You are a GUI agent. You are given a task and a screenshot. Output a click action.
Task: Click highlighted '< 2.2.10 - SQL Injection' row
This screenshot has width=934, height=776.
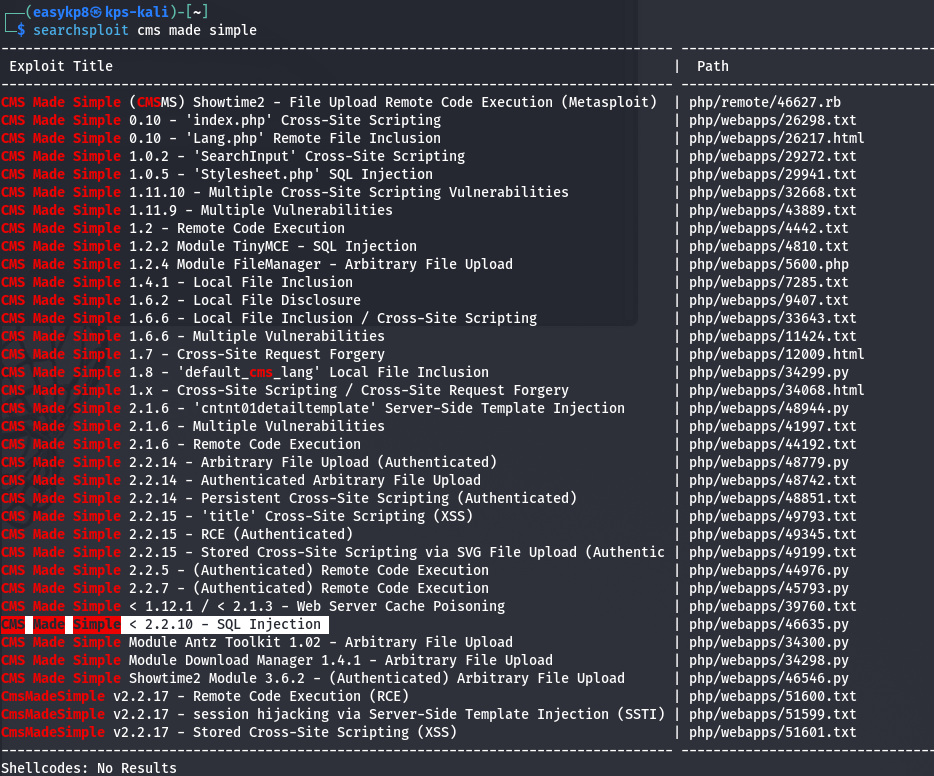(164, 624)
